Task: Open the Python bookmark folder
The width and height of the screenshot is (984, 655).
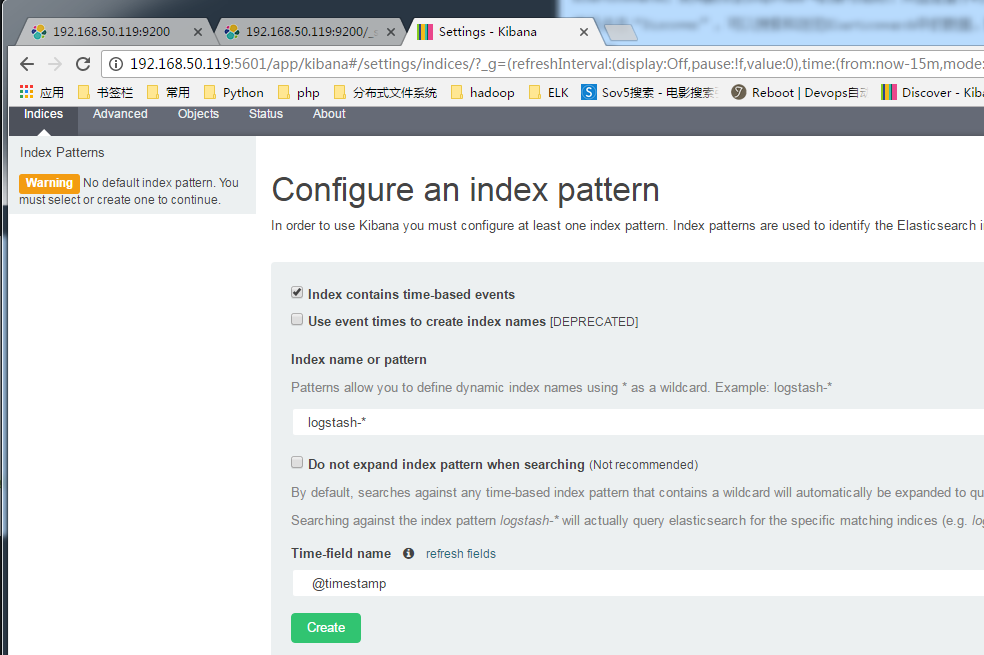Action: 233,92
